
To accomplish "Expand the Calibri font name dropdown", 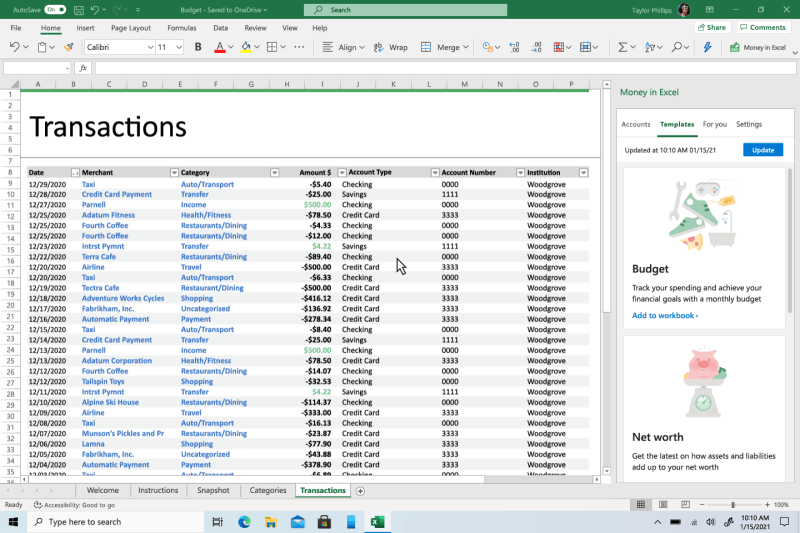I will tap(150, 47).
